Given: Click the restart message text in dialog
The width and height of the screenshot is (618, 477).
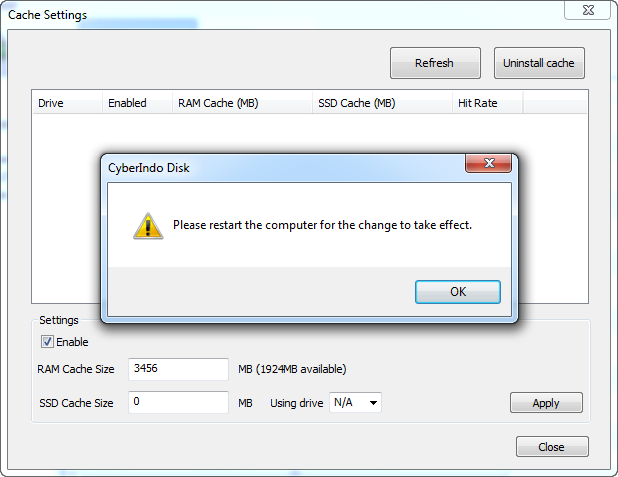Looking at the screenshot, I should (322, 225).
